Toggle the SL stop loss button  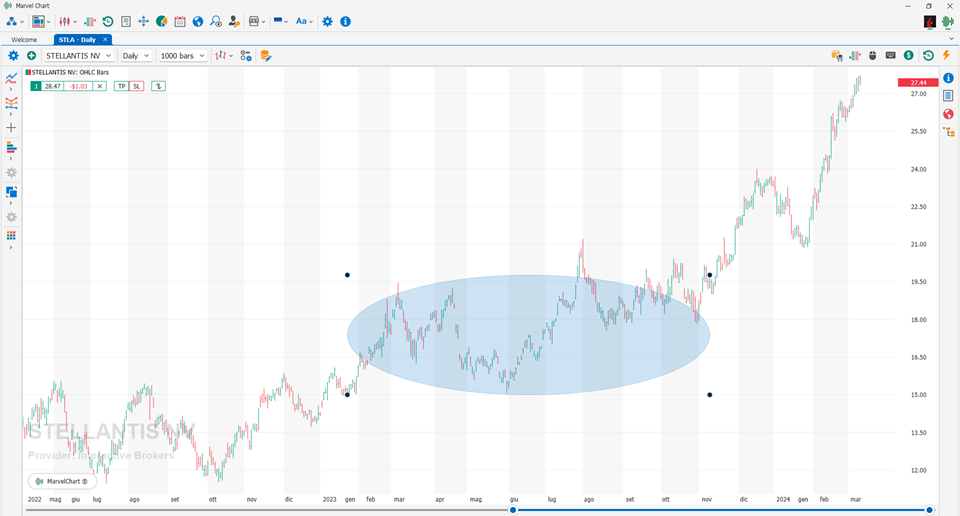click(x=137, y=86)
